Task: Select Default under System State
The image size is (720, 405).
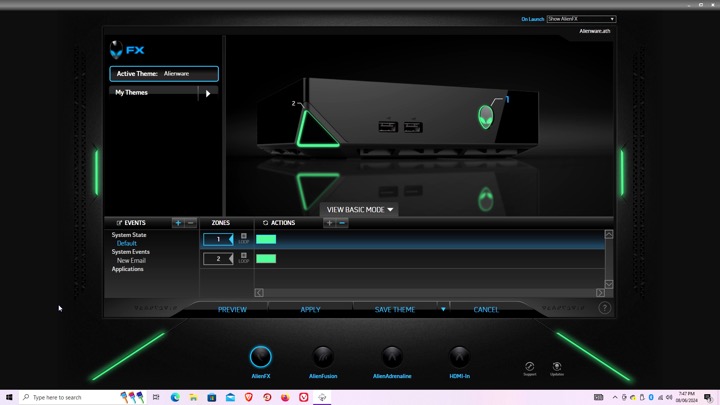Action: click(x=126, y=243)
